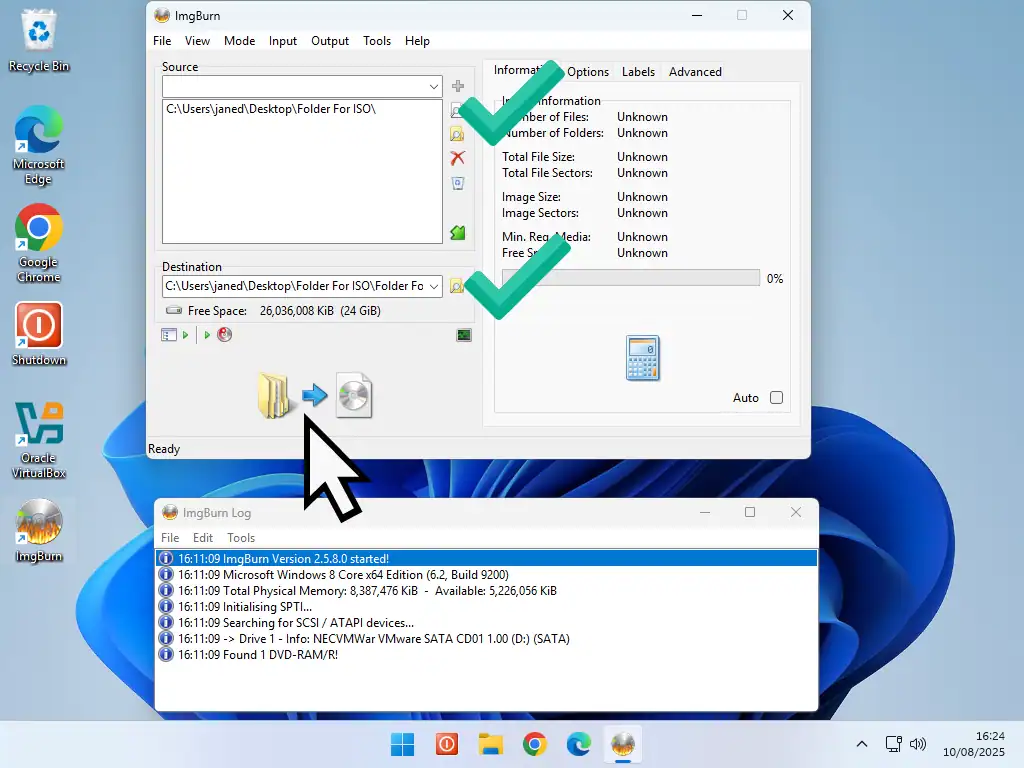This screenshot has width=1024, height=768.
Task: Click the second green play arrow before red disc
Action: pos(207,335)
